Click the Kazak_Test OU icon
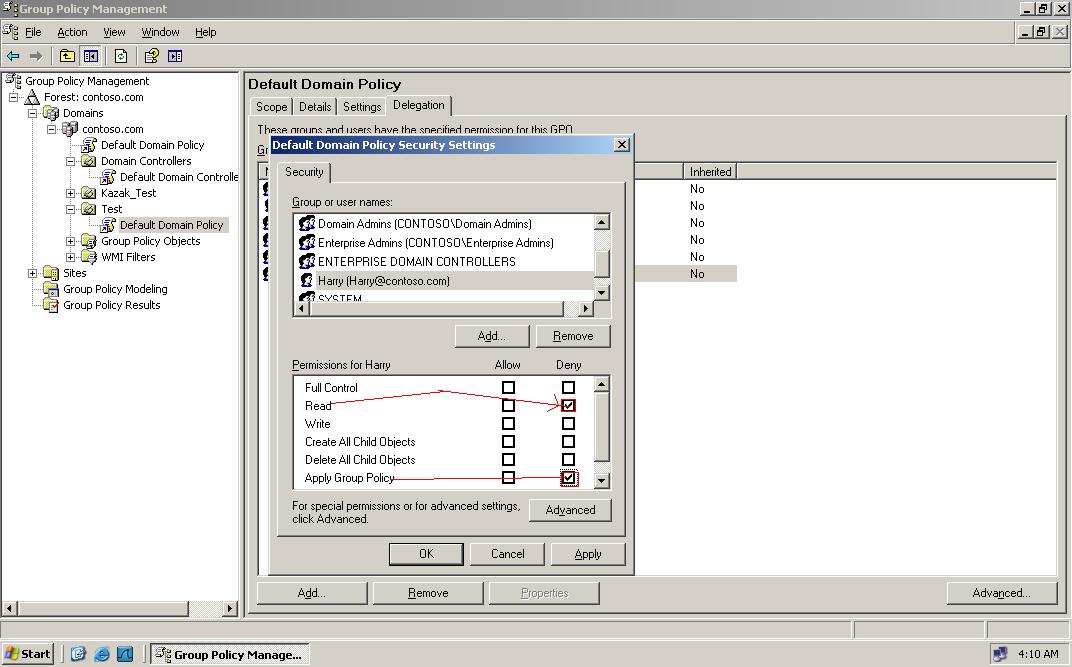1072x667 pixels. [89, 193]
